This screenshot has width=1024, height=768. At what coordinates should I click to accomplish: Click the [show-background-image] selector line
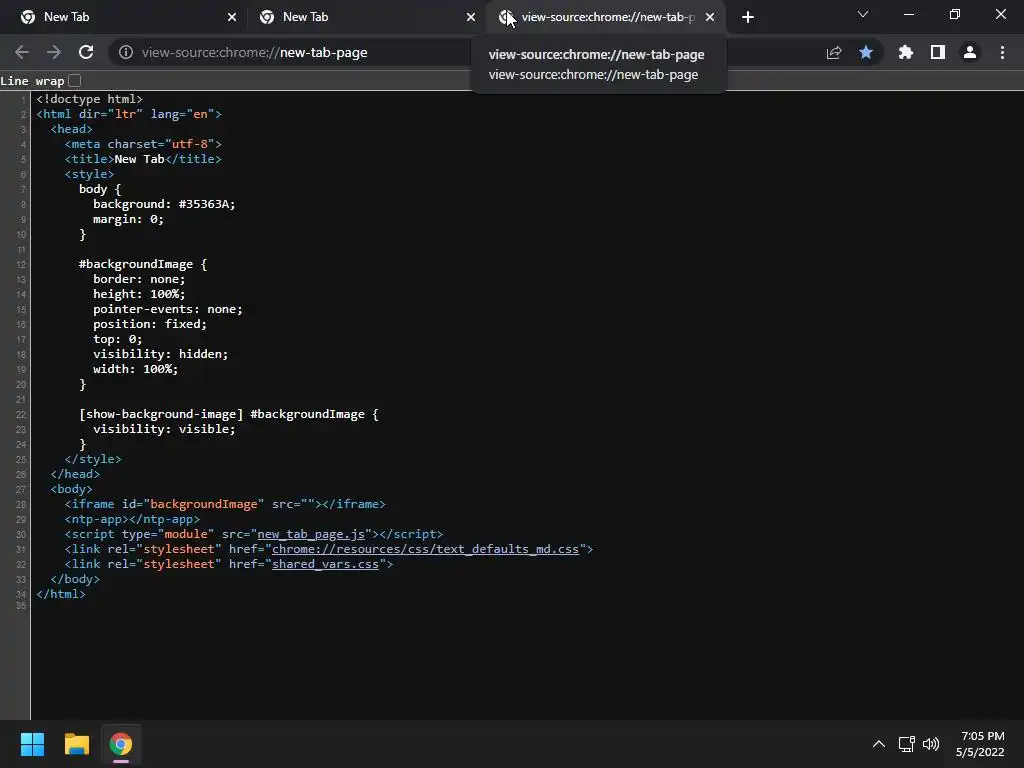(x=229, y=414)
